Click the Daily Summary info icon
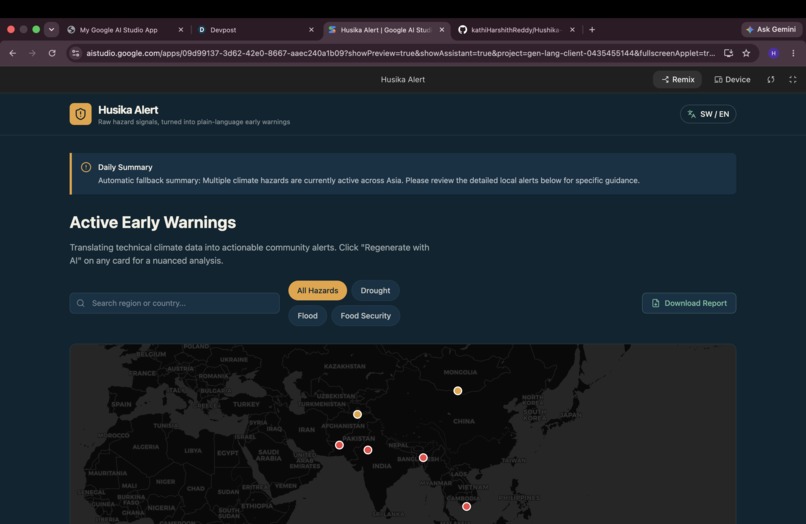This screenshot has height=524, width=806. click(x=86, y=167)
